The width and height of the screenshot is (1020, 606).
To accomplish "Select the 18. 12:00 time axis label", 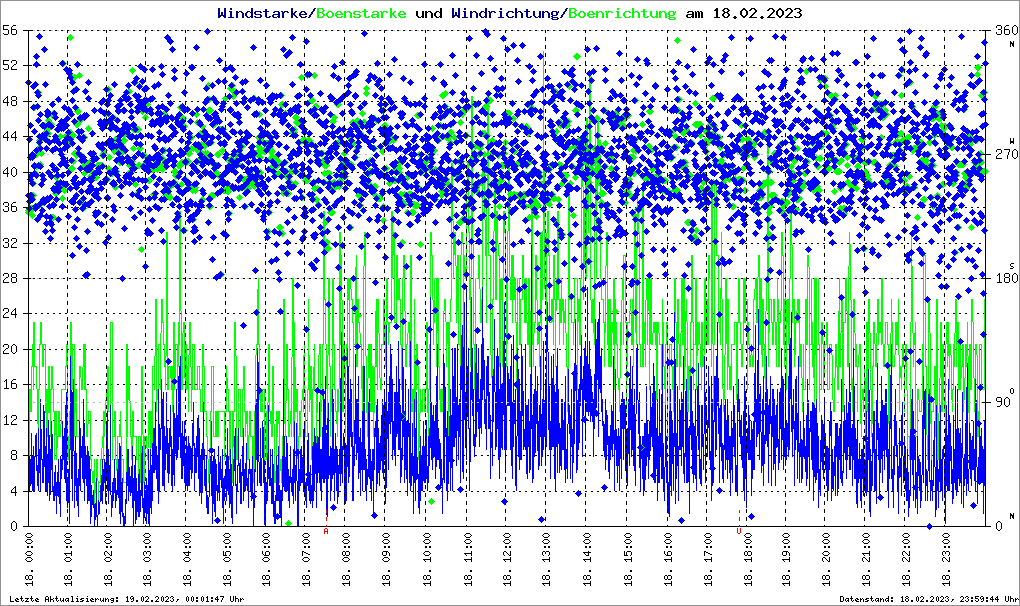I will click(x=507, y=560).
